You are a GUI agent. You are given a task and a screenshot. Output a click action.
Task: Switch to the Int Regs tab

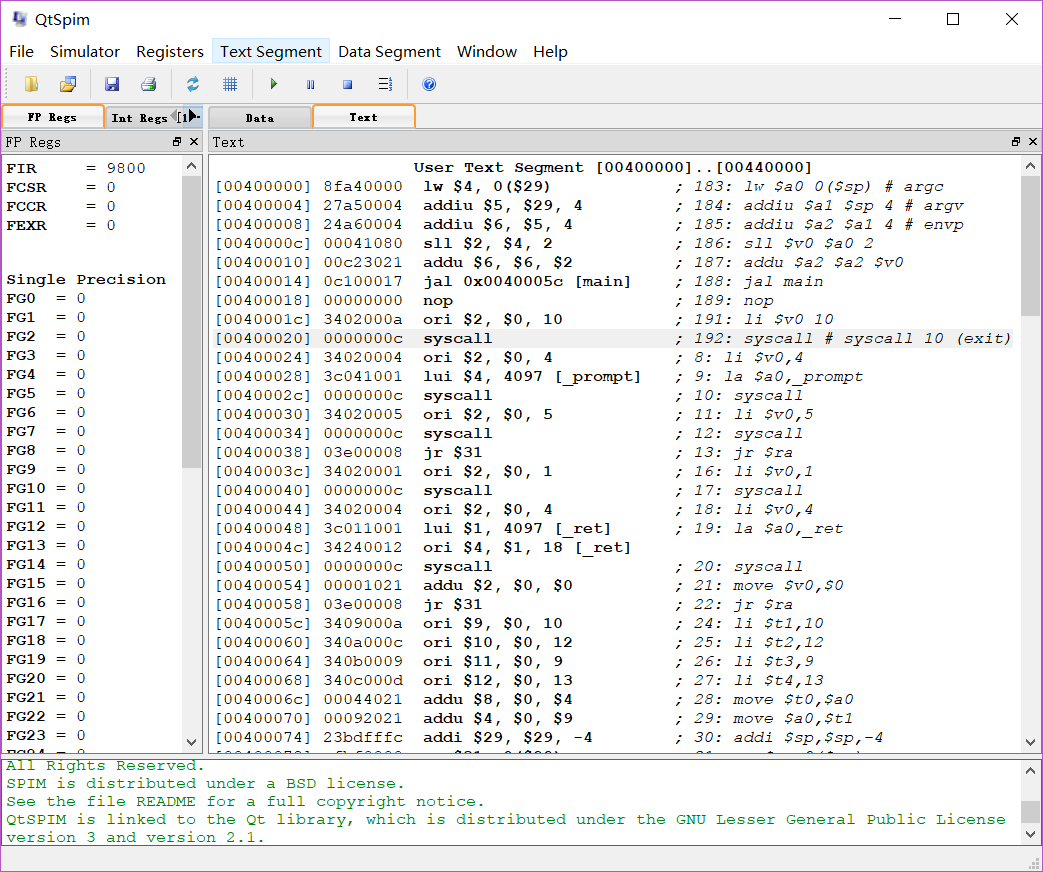click(139, 118)
